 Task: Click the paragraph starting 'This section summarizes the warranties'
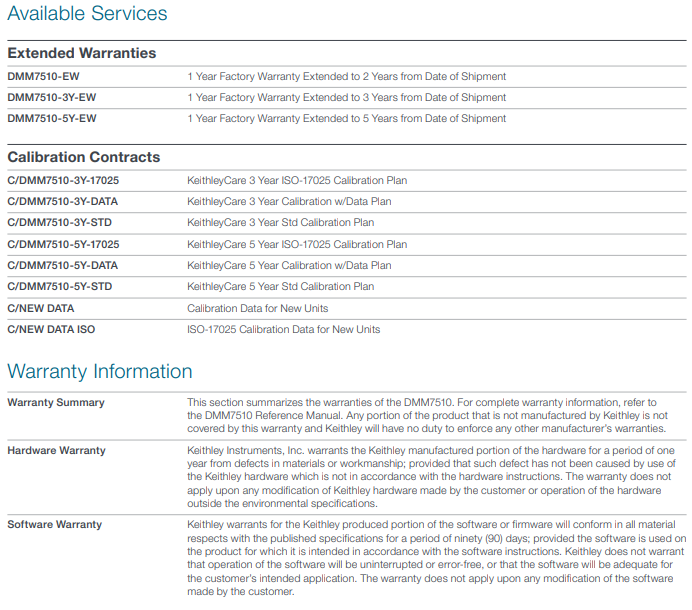pyautogui.click(x=427, y=415)
